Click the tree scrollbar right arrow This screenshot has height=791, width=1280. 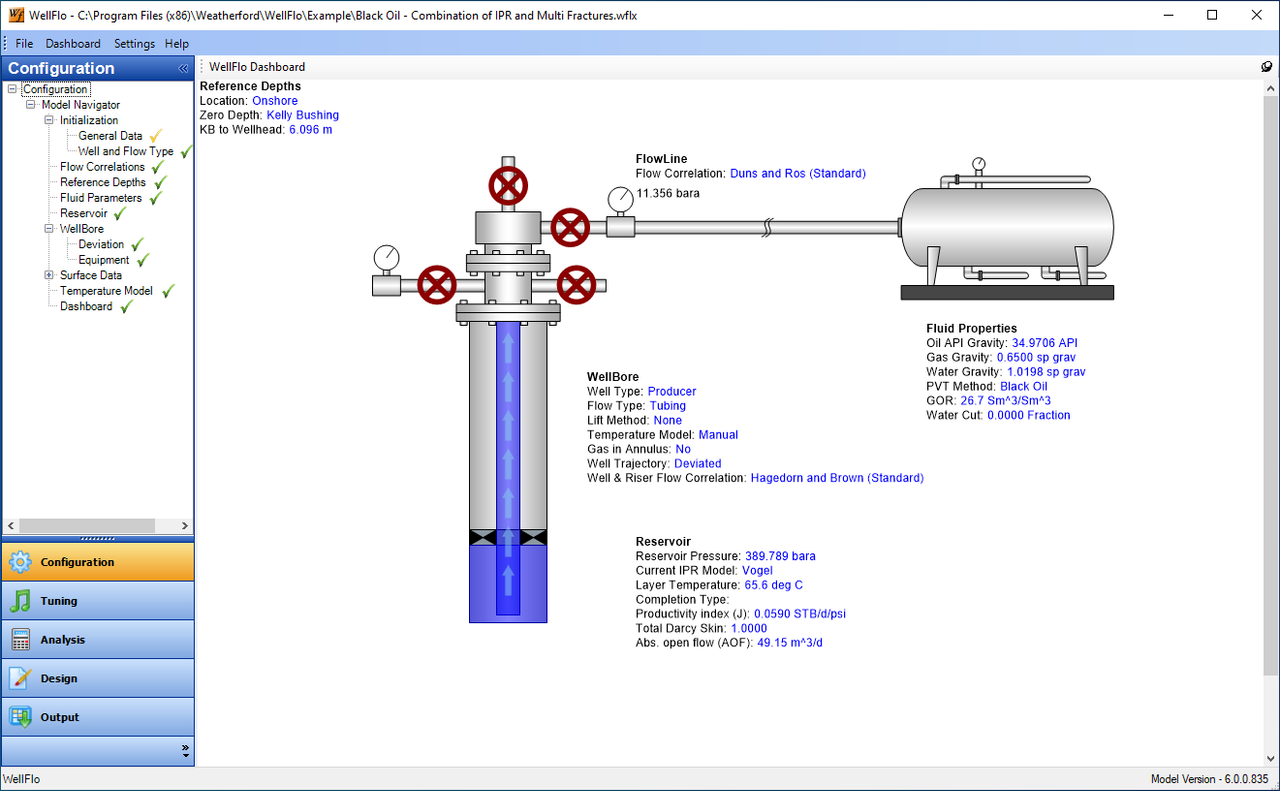185,526
